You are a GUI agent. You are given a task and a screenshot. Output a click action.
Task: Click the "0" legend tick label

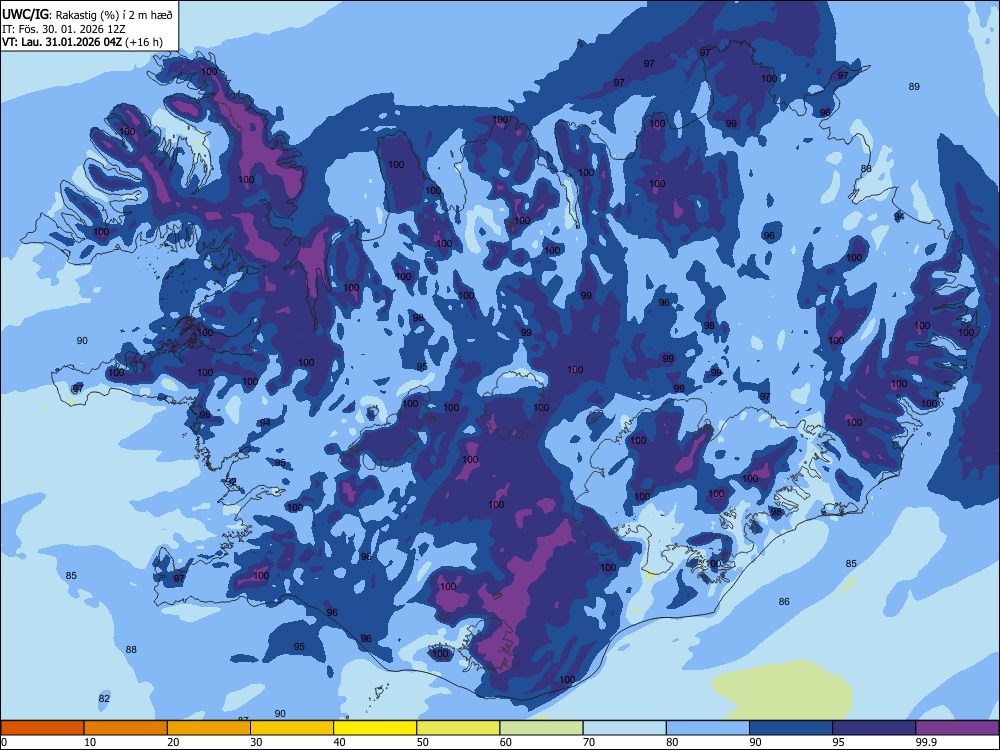[4, 742]
